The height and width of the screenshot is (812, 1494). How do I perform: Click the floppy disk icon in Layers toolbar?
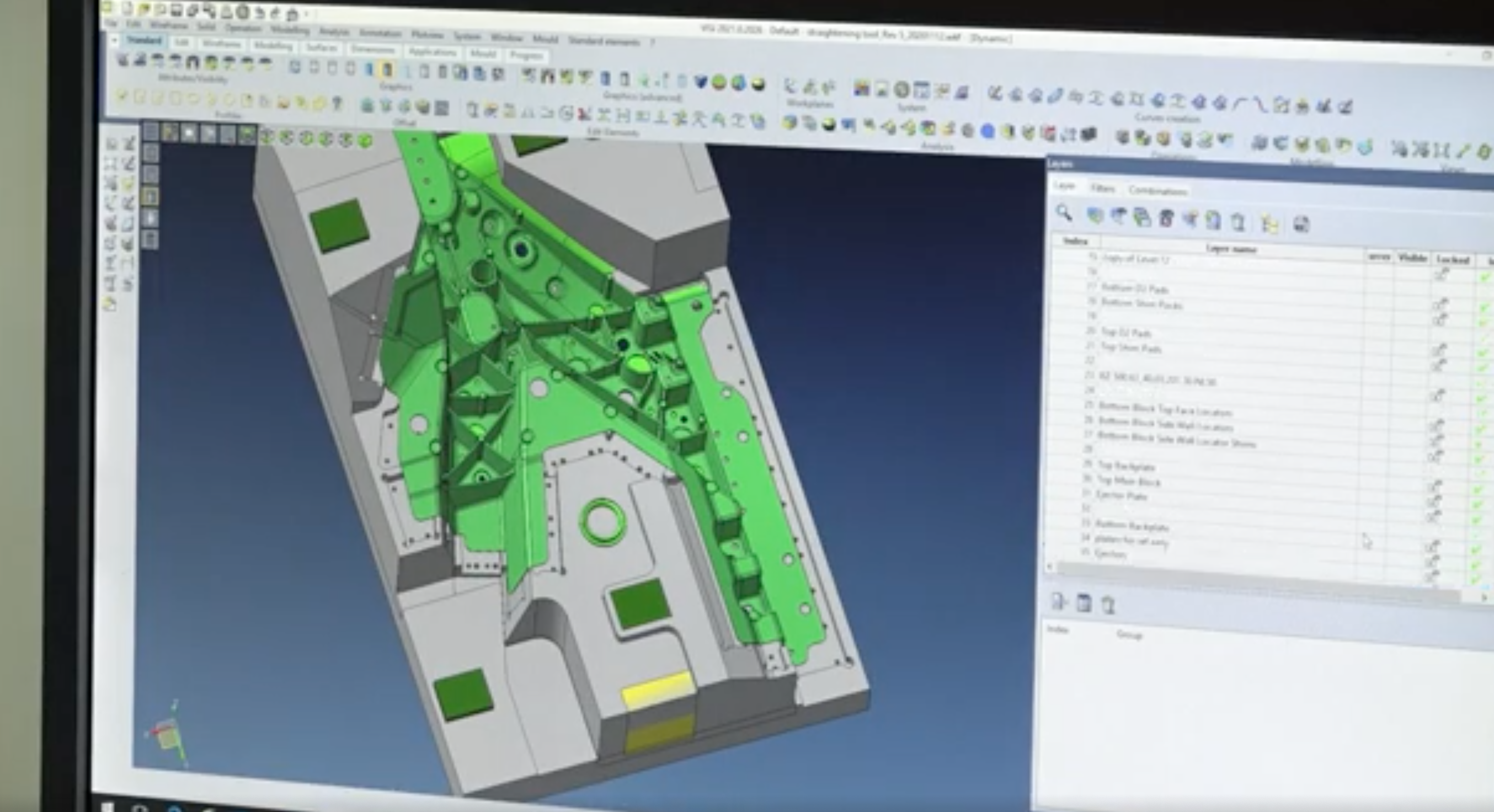(x=1301, y=225)
